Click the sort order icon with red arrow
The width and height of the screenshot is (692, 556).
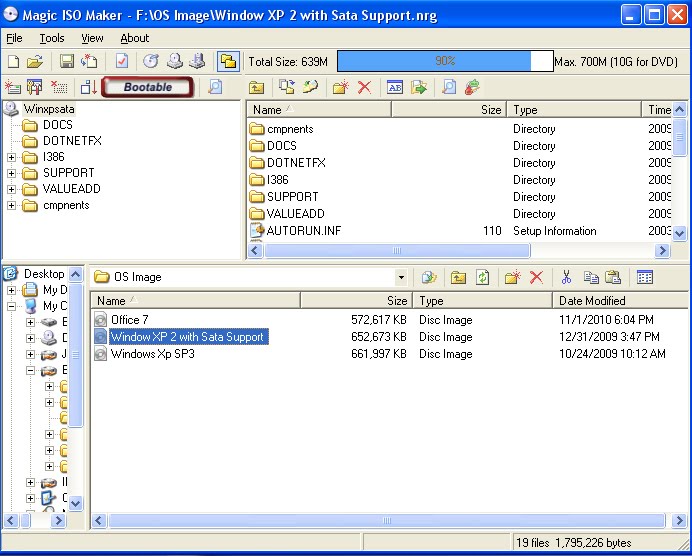(x=89, y=87)
